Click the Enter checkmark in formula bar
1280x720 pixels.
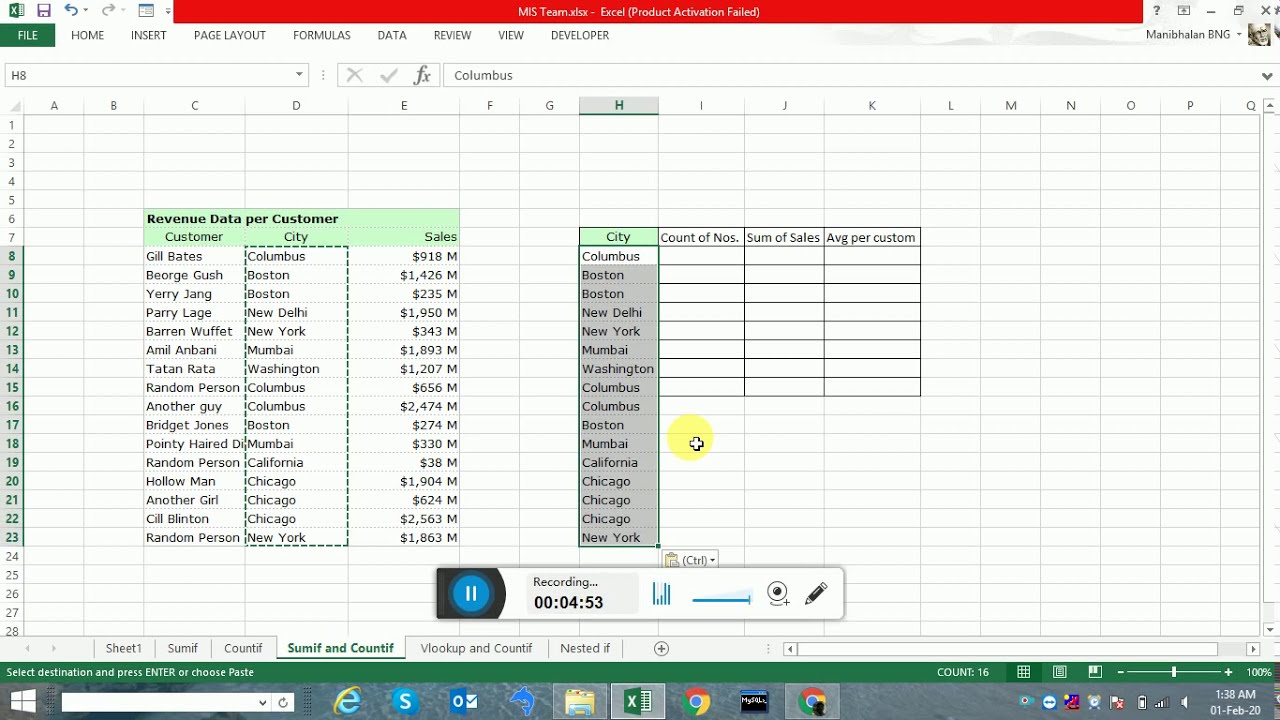tap(387, 75)
